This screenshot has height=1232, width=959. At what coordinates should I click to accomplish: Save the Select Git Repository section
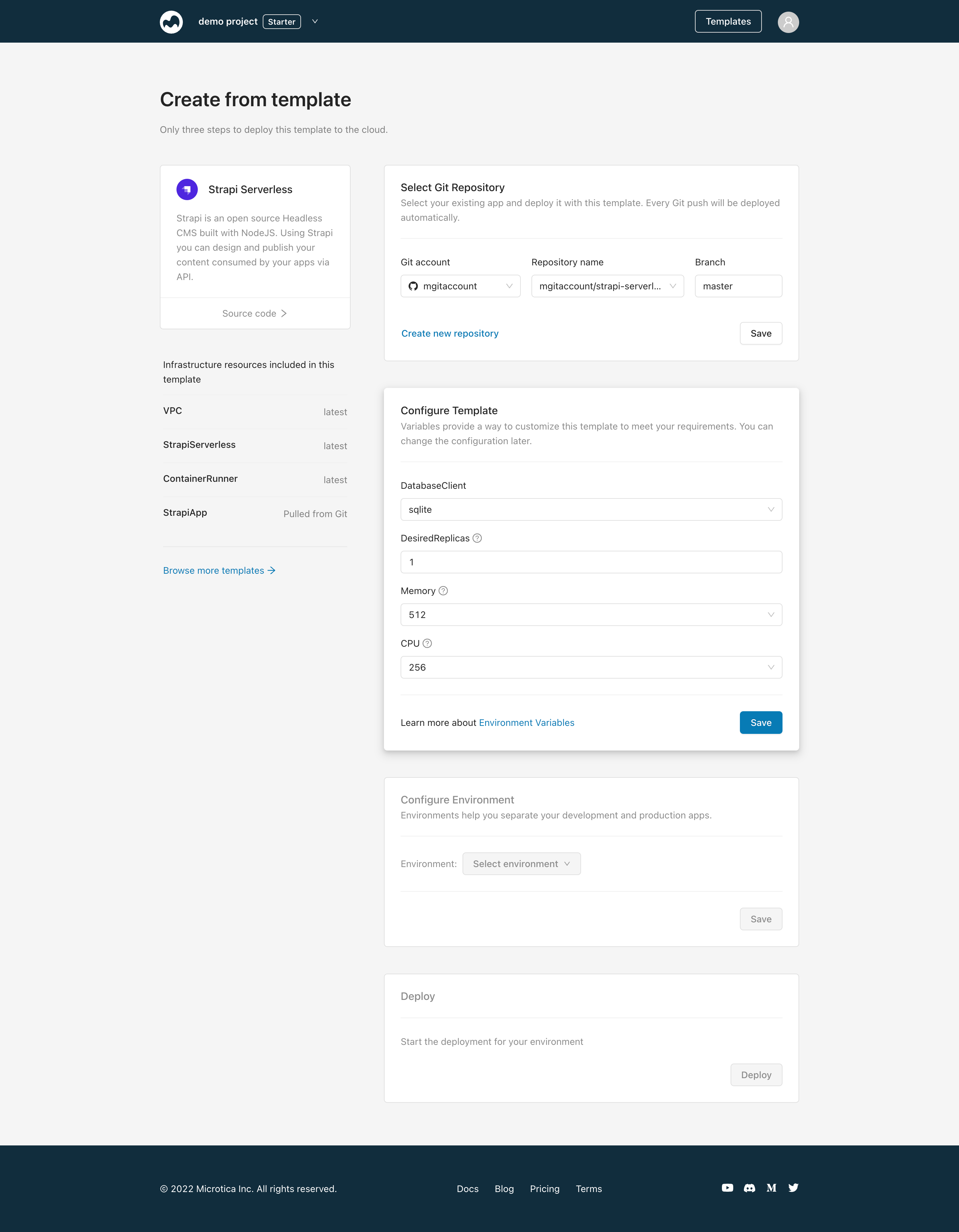pyautogui.click(x=761, y=333)
